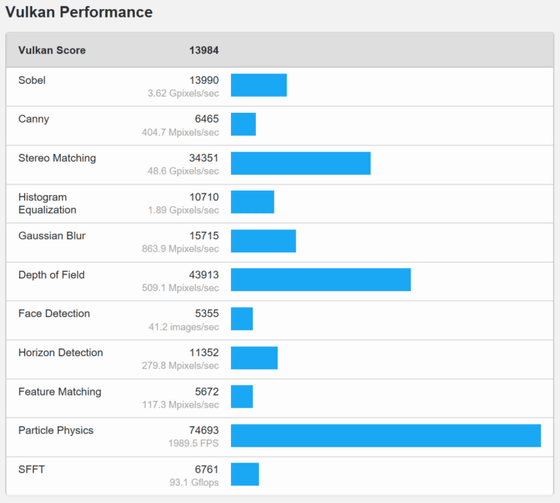Select the Depth of Field label

51,275
